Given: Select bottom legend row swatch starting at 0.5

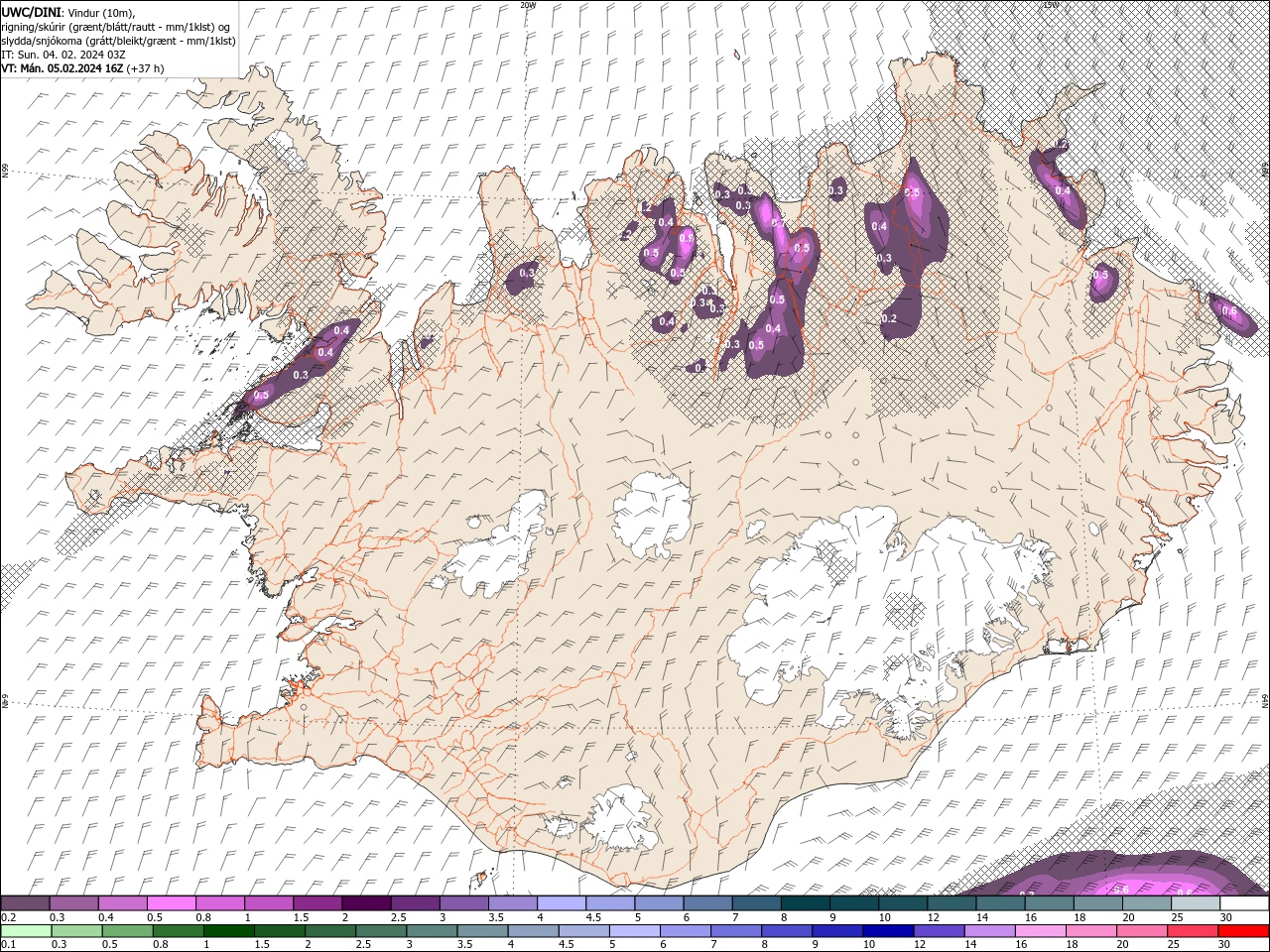Looking at the screenshot, I should click(127, 931).
